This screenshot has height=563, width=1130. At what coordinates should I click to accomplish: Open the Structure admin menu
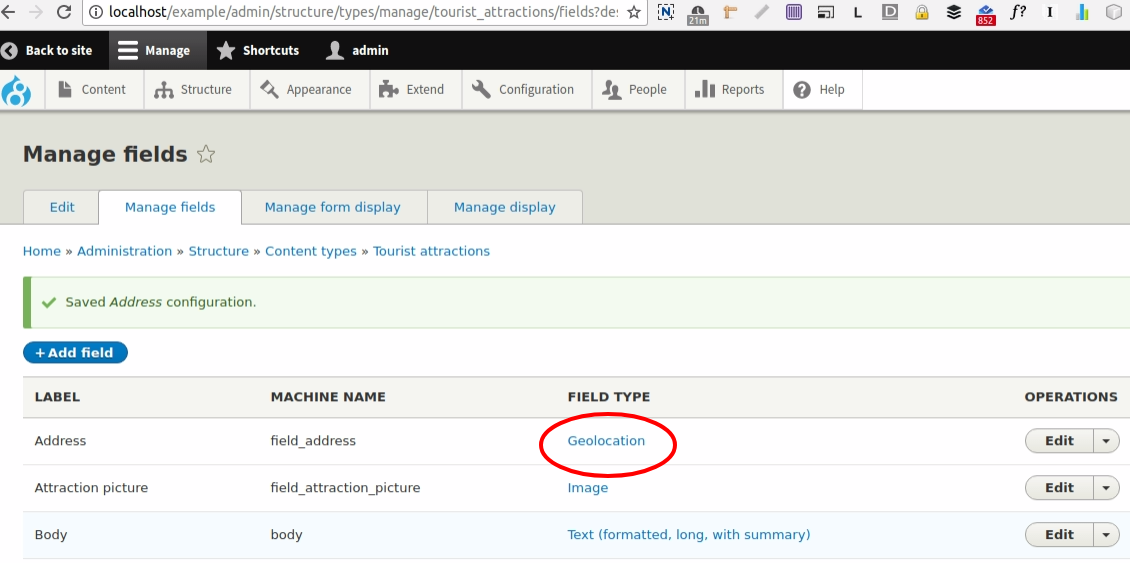(x=193, y=90)
